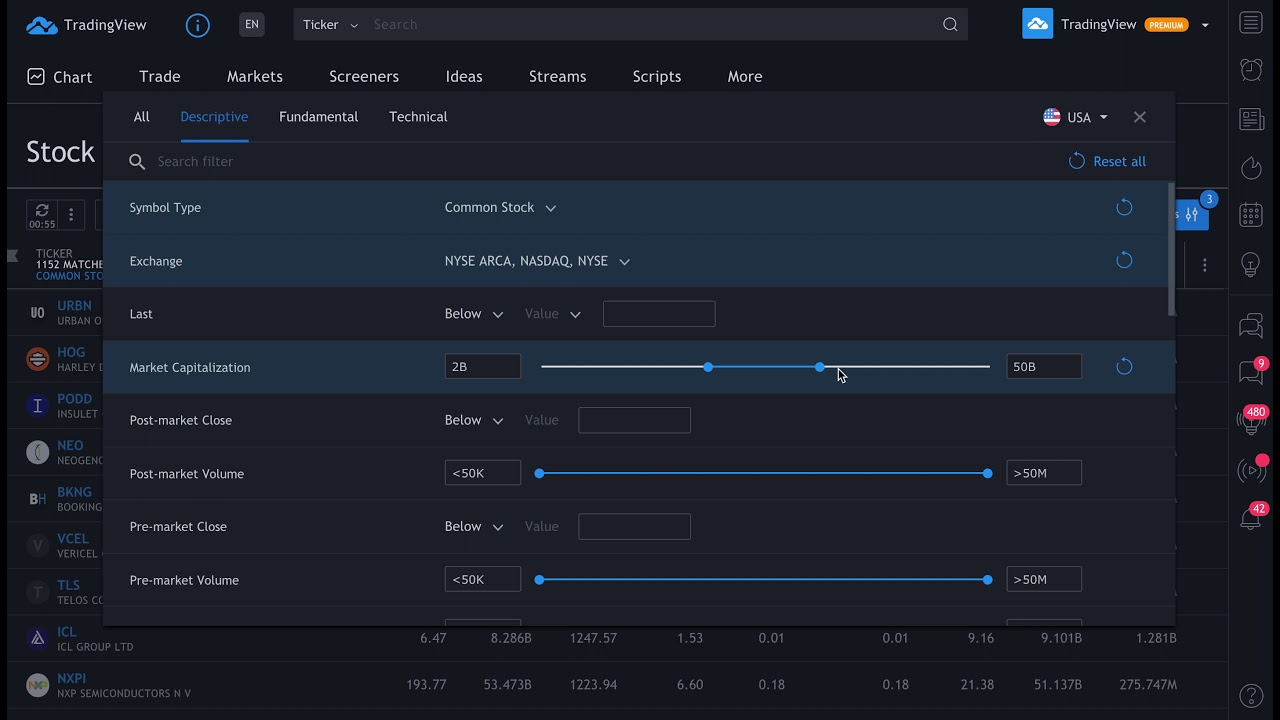The image size is (1280, 720).
Task: Open NXPI ticker link
Action: 71,678
